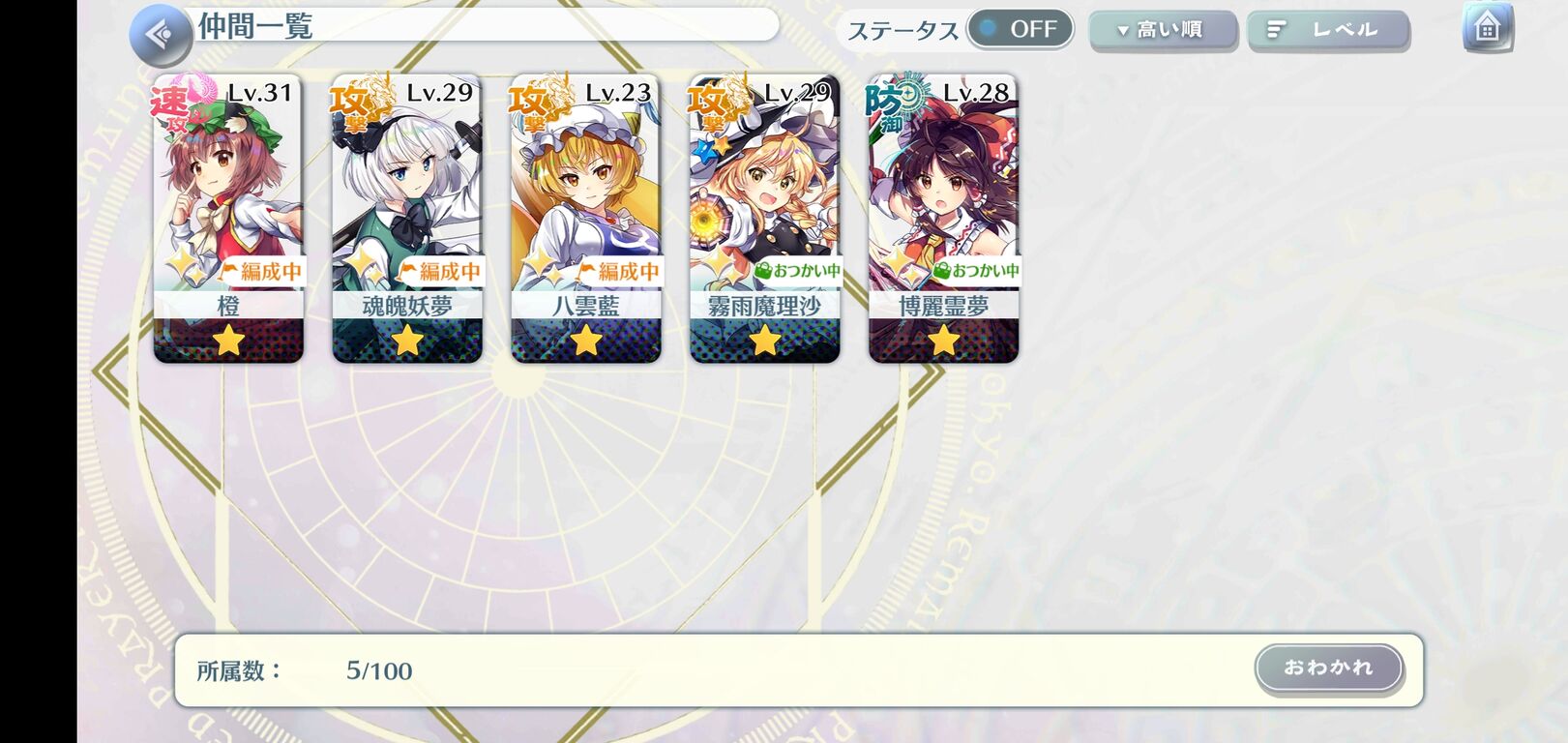Image resolution: width=1568 pixels, height=743 pixels.
Task: Select the 魂魄妖夢 character card
Action: [x=407, y=219]
